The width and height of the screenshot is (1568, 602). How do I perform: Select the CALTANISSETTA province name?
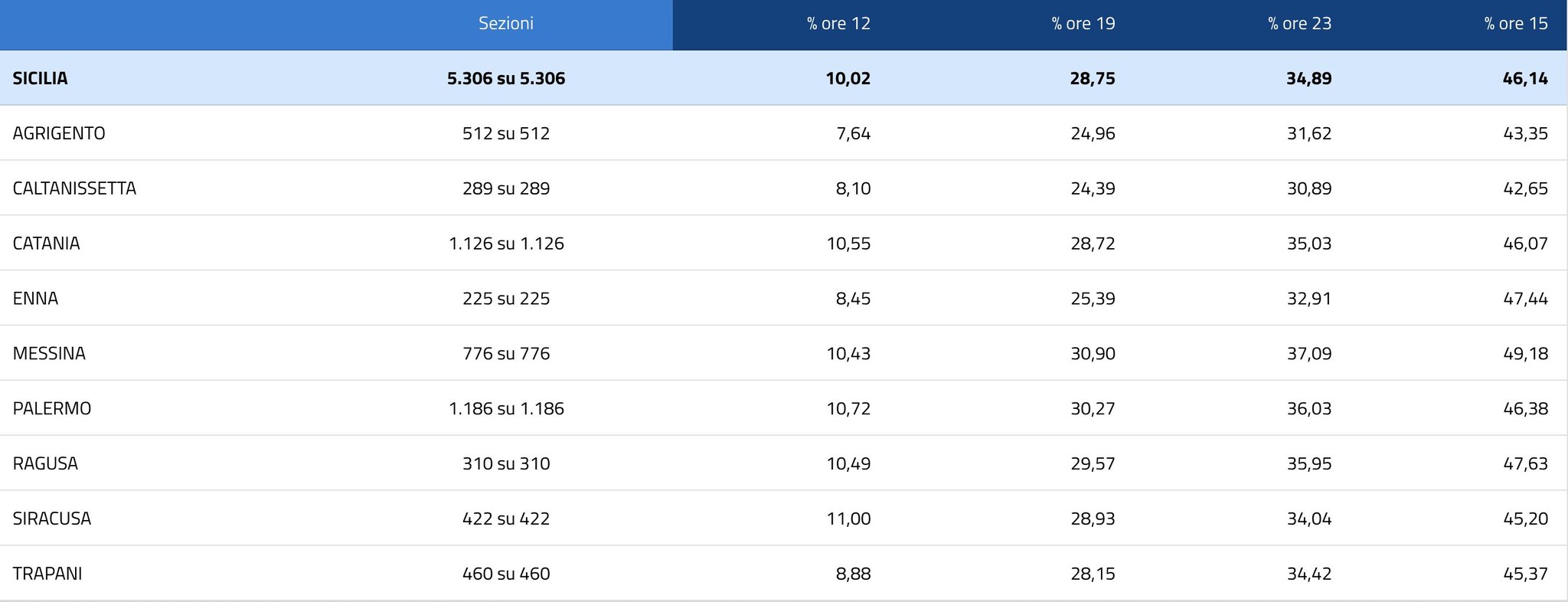click(74, 188)
